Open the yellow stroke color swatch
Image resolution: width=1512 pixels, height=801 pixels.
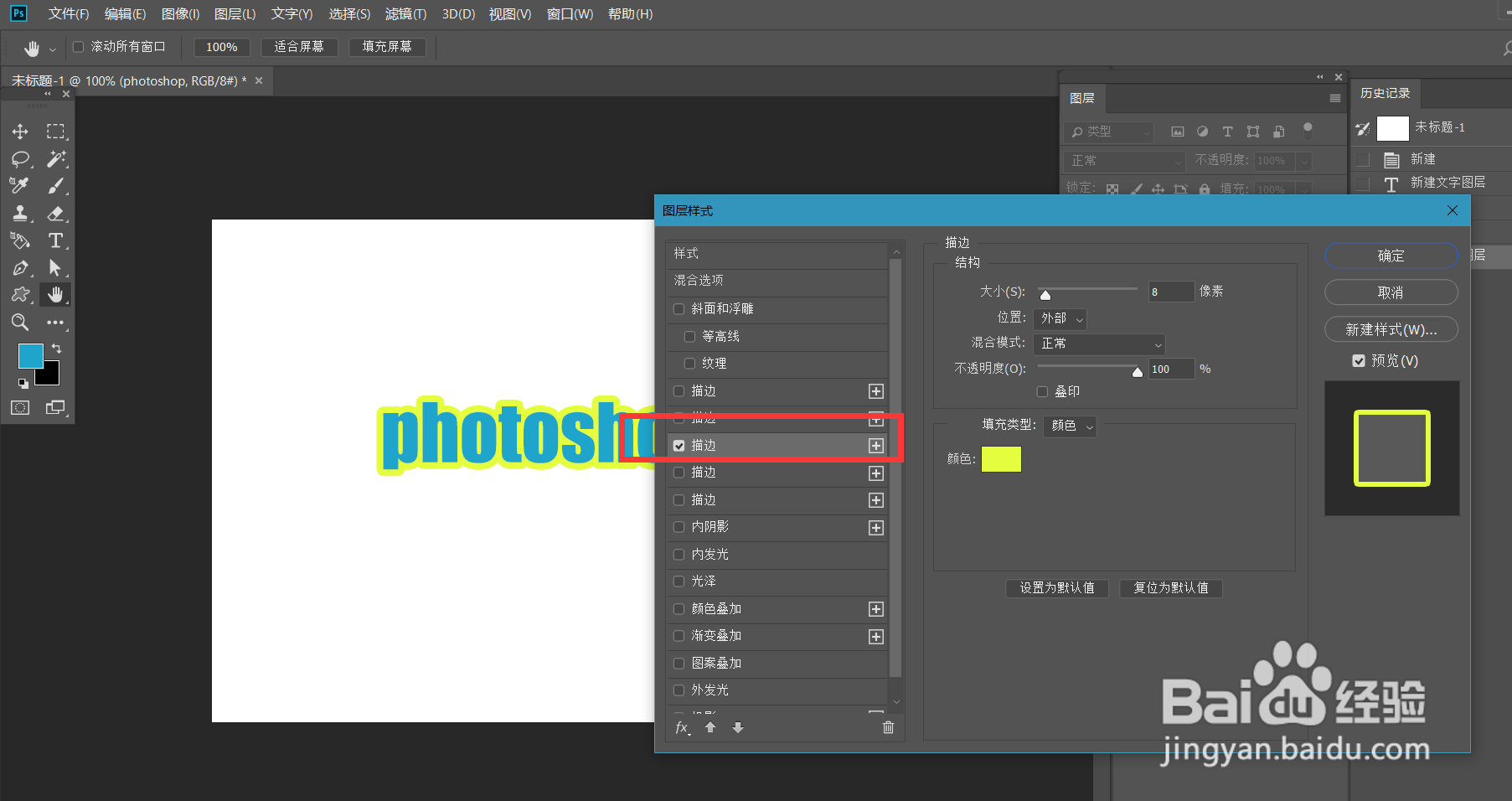(1001, 459)
